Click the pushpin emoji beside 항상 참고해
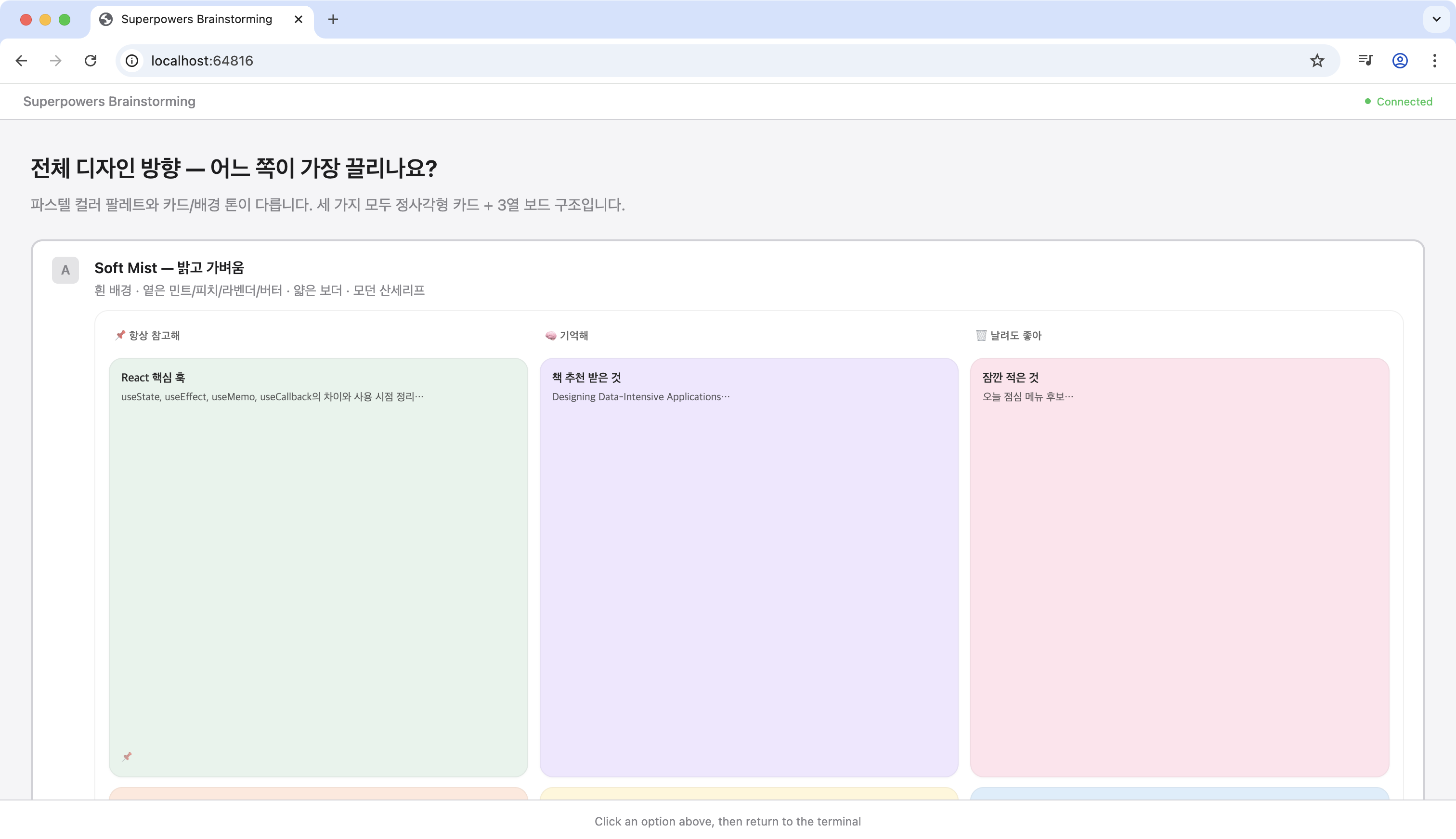1456x839 pixels. pos(120,335)
